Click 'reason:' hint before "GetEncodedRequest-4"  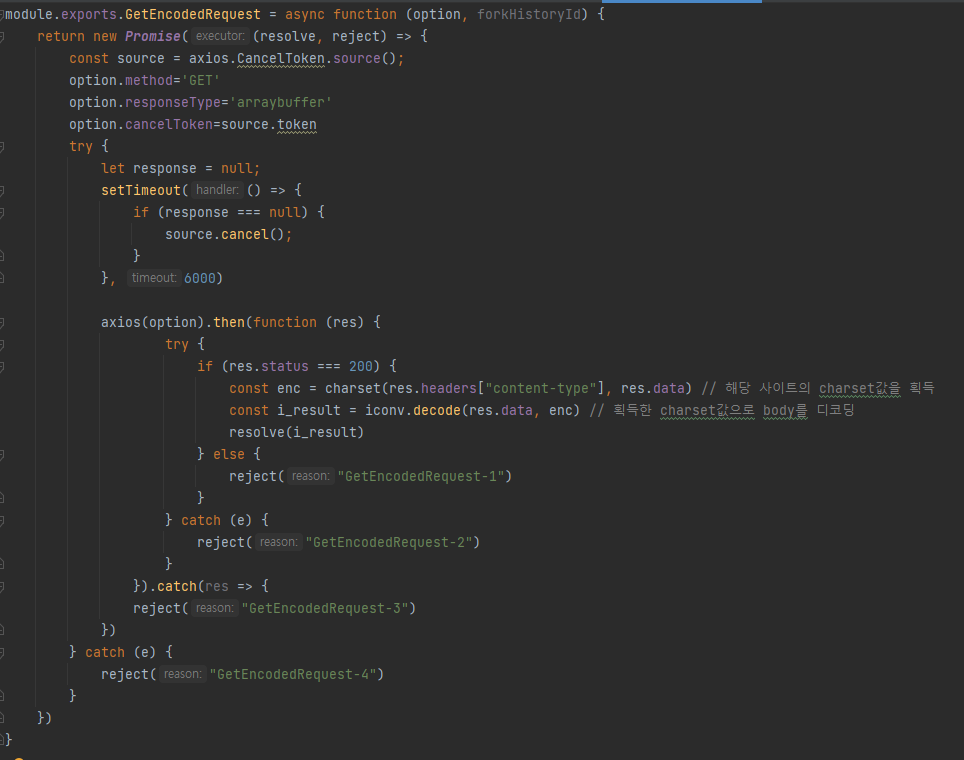(x=183, y=674)
